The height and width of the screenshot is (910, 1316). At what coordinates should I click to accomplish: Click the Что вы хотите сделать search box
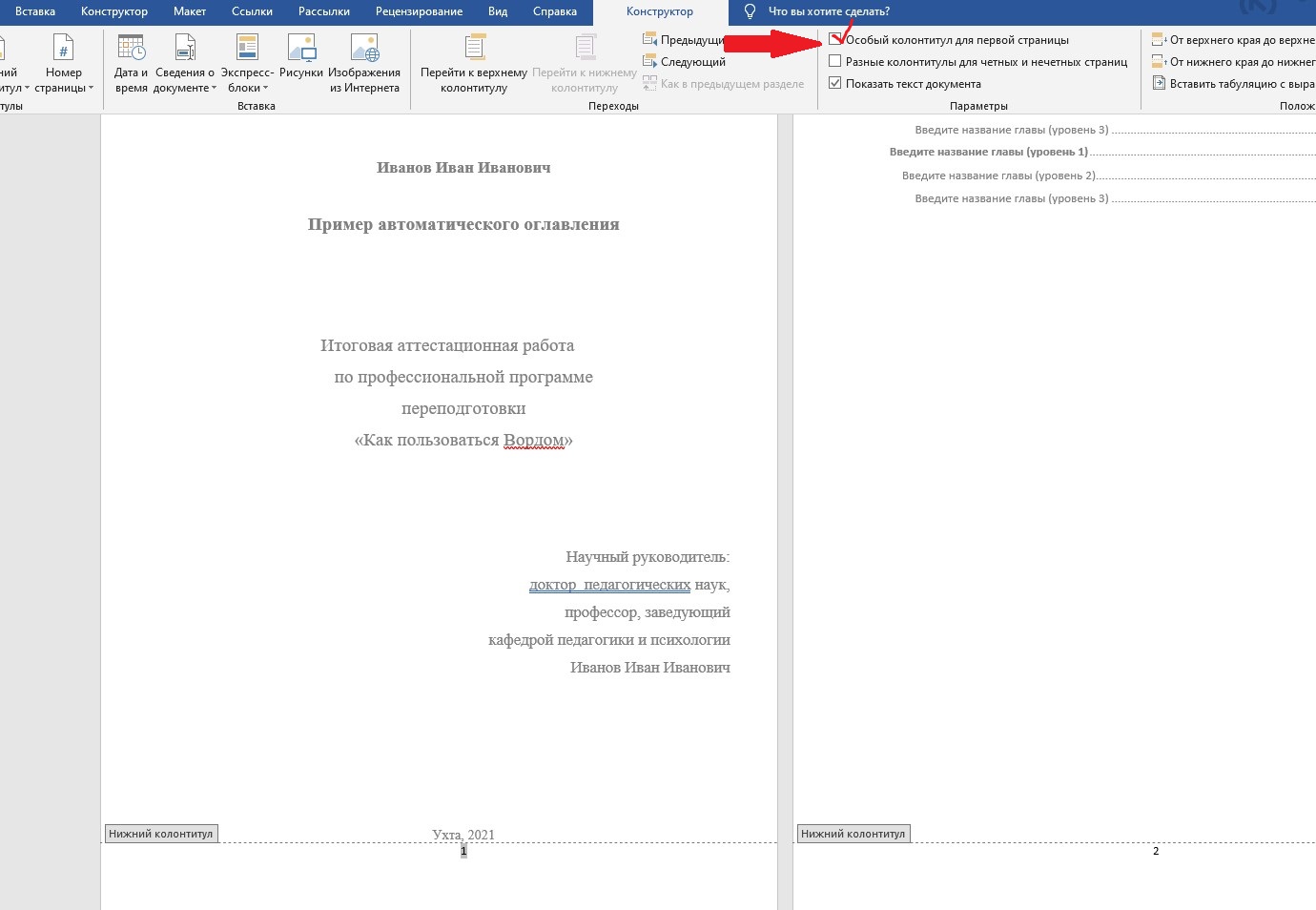tap(829, 11)
